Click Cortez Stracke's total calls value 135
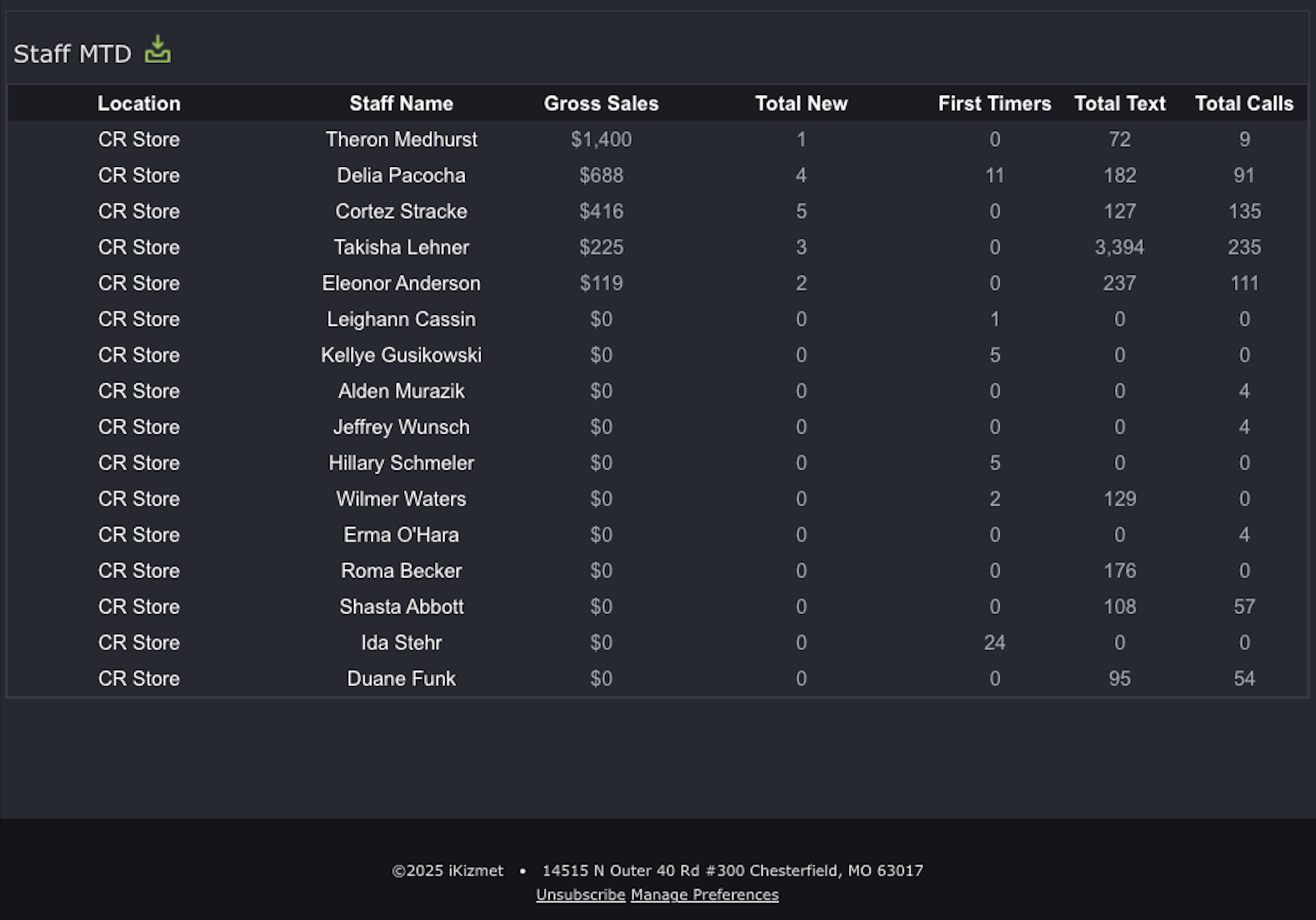Image resolution: width=1316 pixels, height=920 pixels. pos(1244,211)
